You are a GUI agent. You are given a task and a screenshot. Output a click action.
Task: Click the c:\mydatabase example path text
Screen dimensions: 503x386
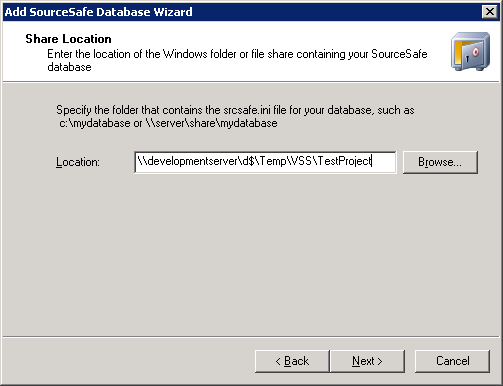coord(95,123)
